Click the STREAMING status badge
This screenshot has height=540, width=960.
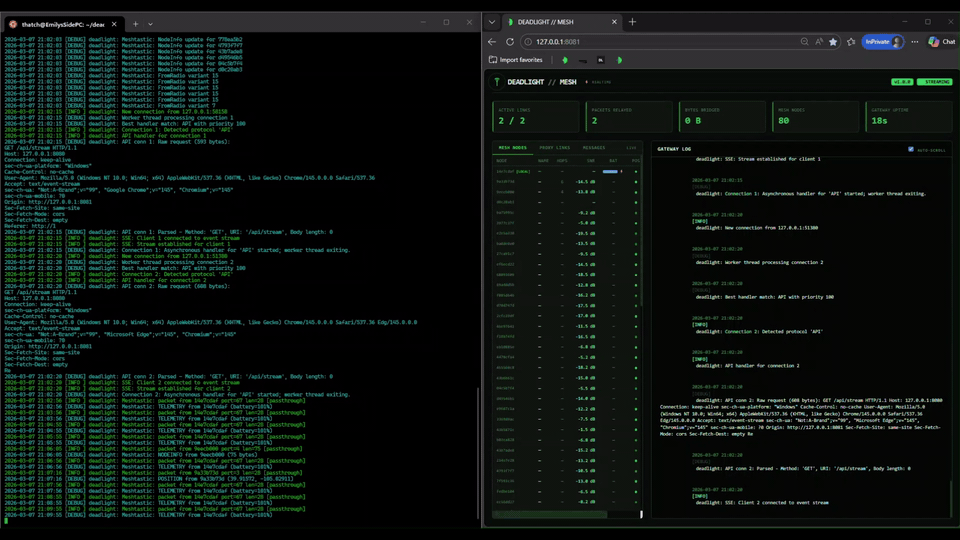tap(936, 82)
